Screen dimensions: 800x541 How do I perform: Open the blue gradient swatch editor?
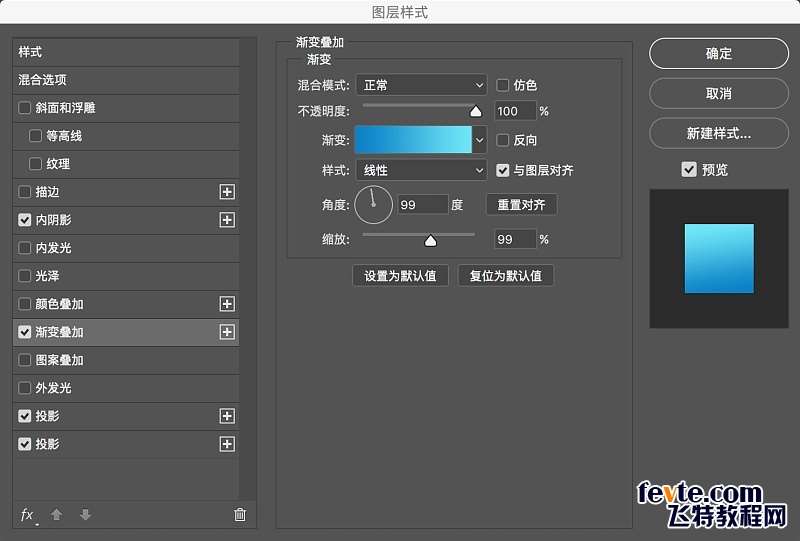coord(413,140)
